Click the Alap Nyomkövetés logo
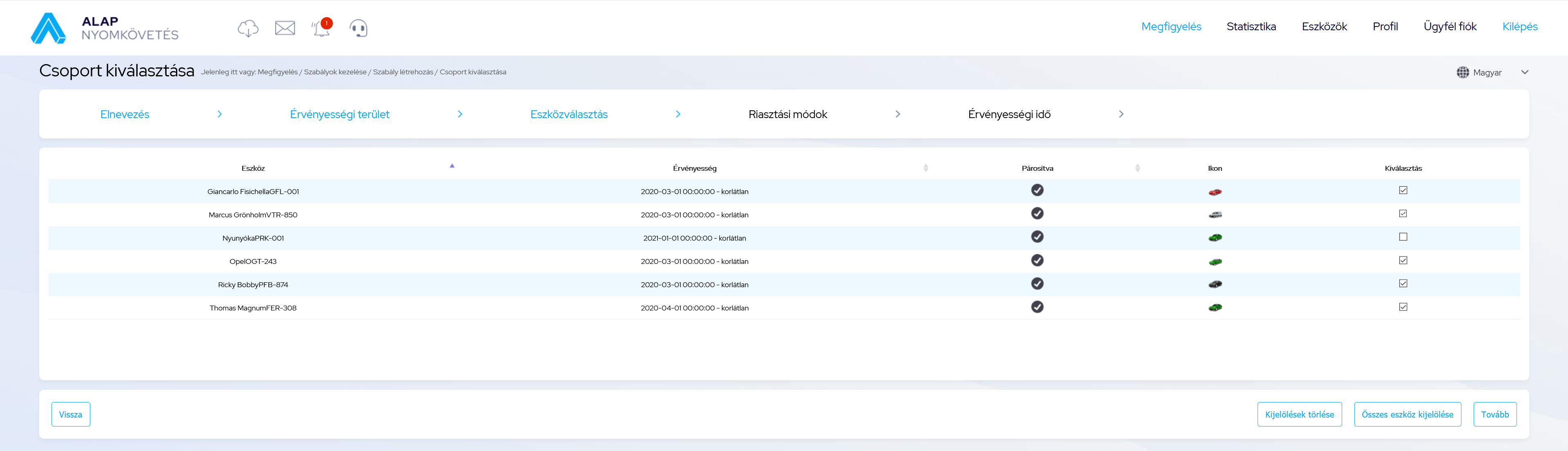Viewport: 1568px width, 451px height. click(105, 28)
